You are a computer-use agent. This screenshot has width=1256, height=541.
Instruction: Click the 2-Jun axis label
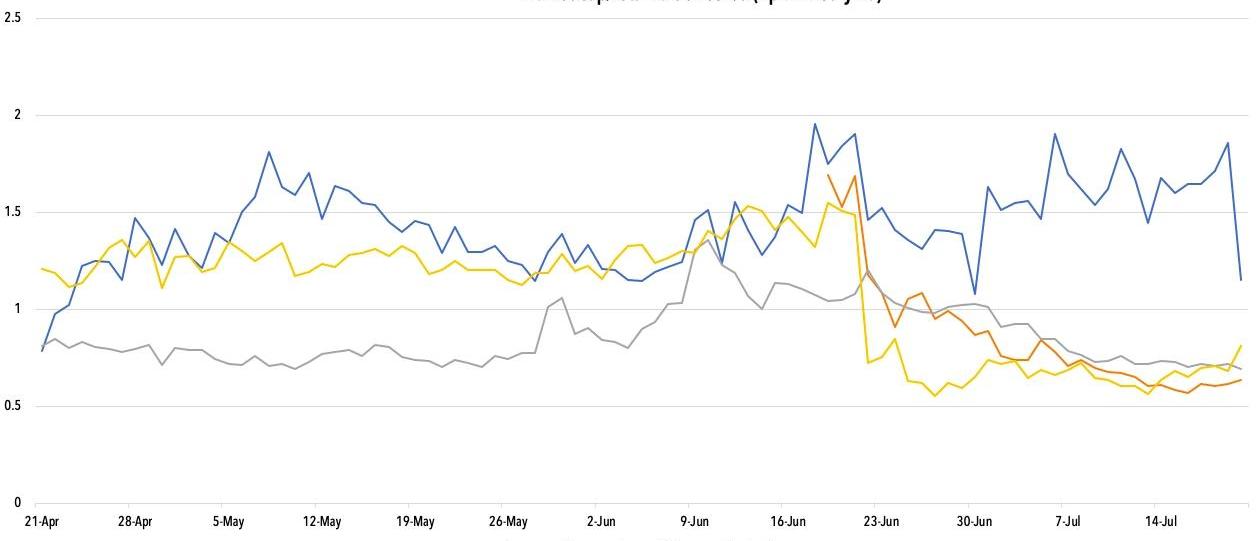[601, 521]
